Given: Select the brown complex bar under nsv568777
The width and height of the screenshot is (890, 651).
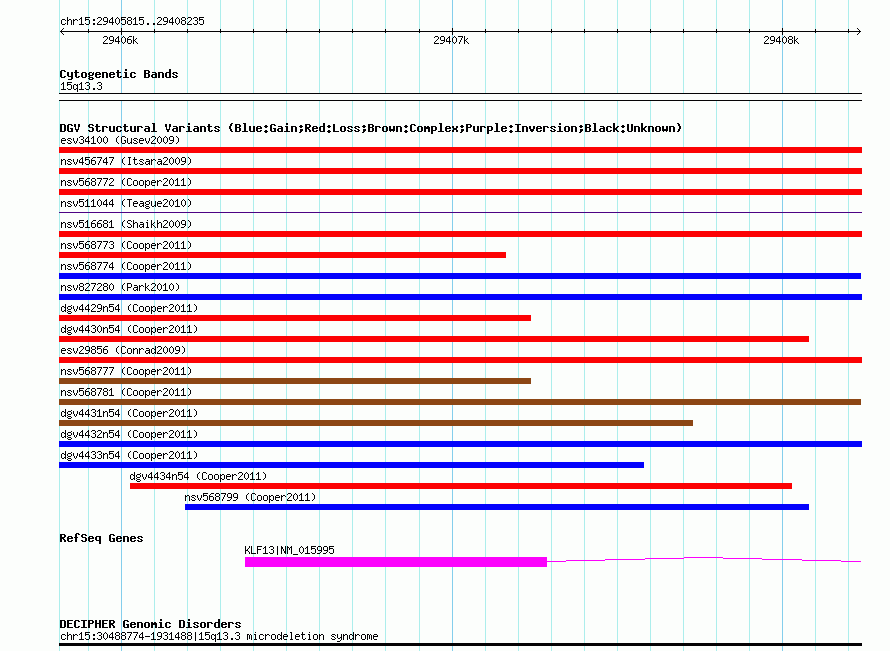Looking at the screenshot, I should pyautogui.click(x=295, y=381).
